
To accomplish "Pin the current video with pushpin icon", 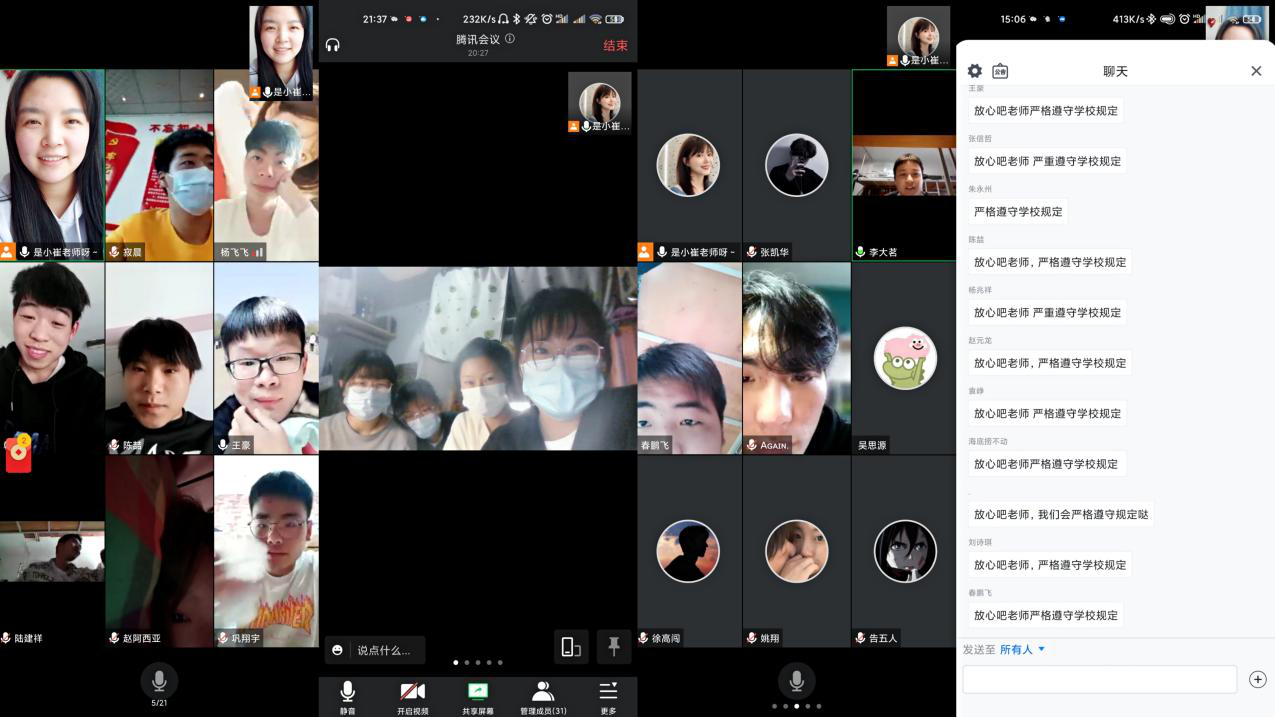I will pos(614,647).
